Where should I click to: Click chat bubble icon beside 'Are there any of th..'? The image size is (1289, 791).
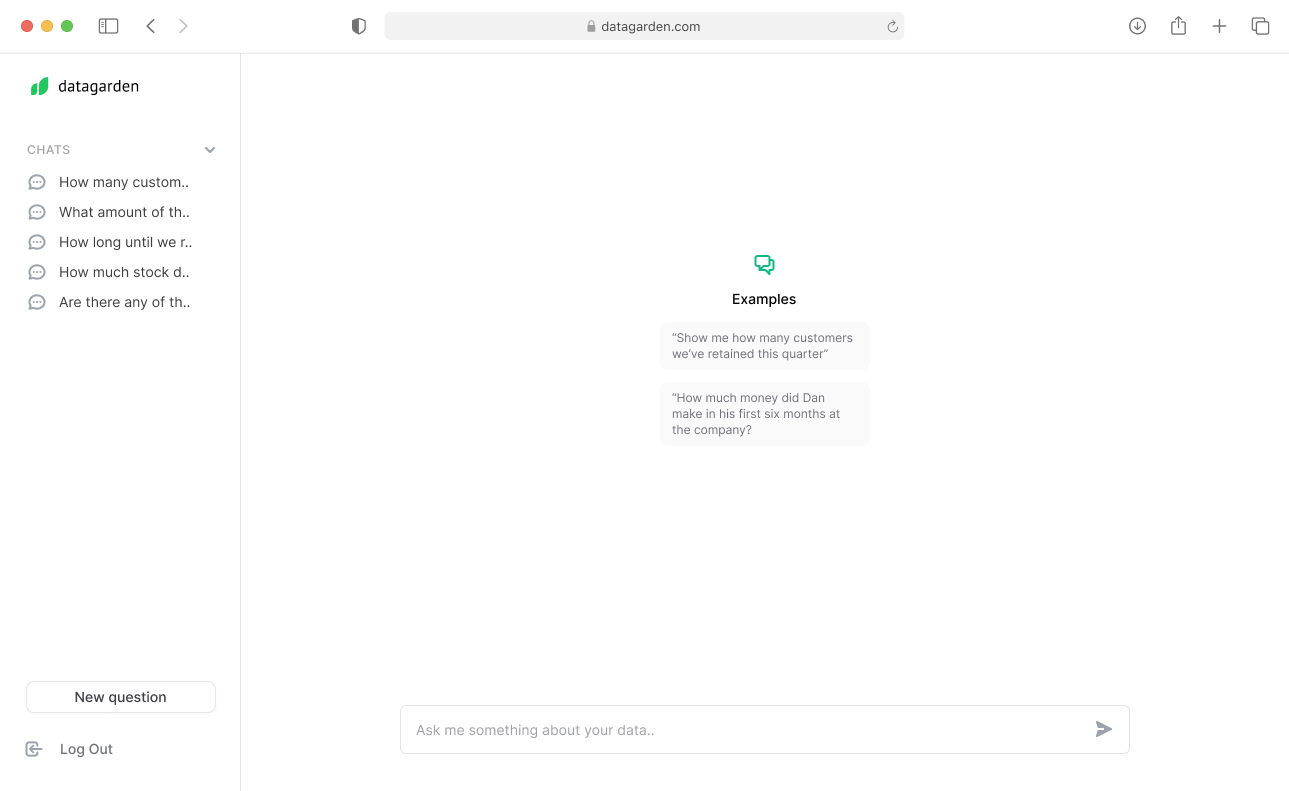coord(37,302)
